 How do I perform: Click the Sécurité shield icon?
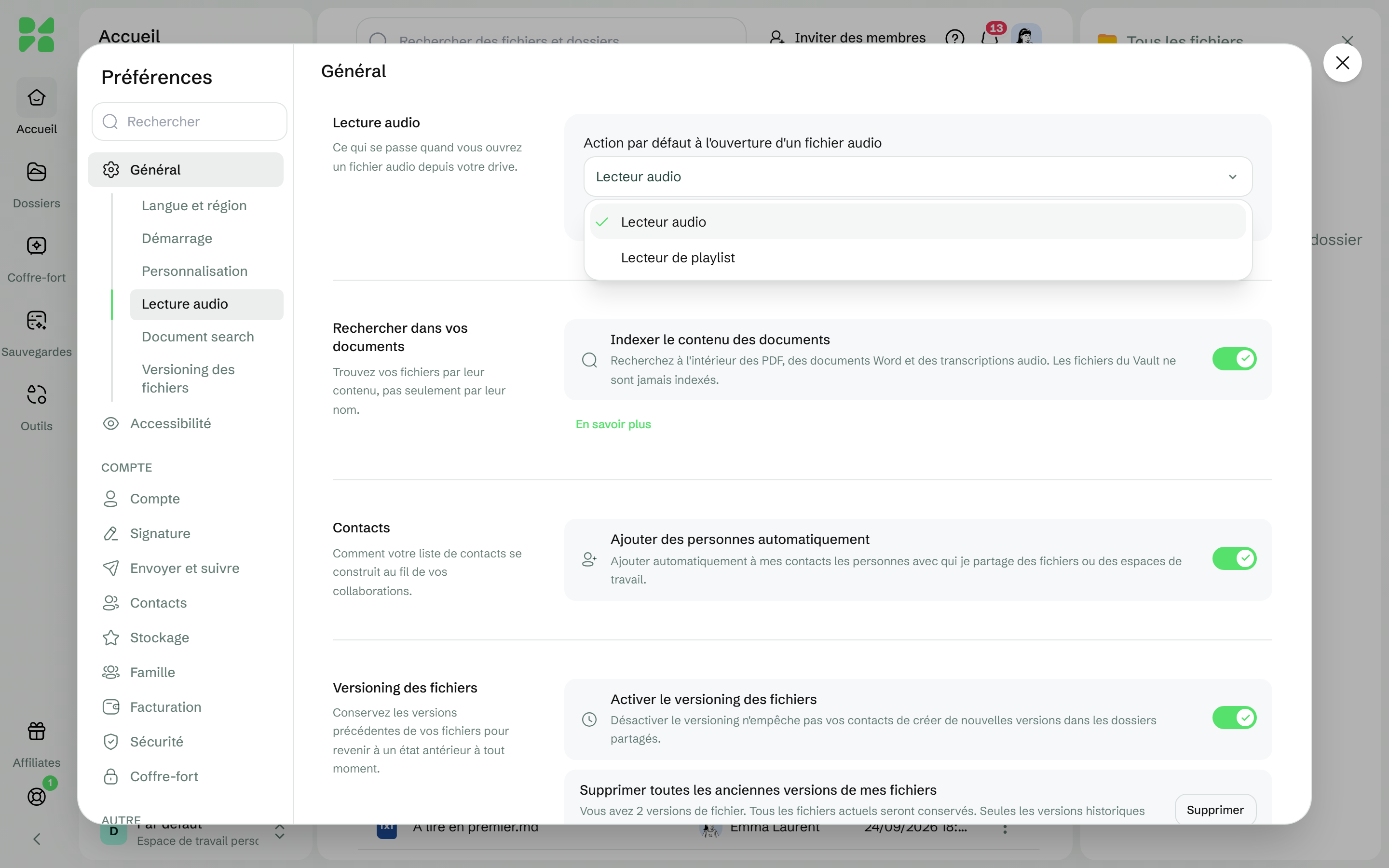[x=111, y=742]
